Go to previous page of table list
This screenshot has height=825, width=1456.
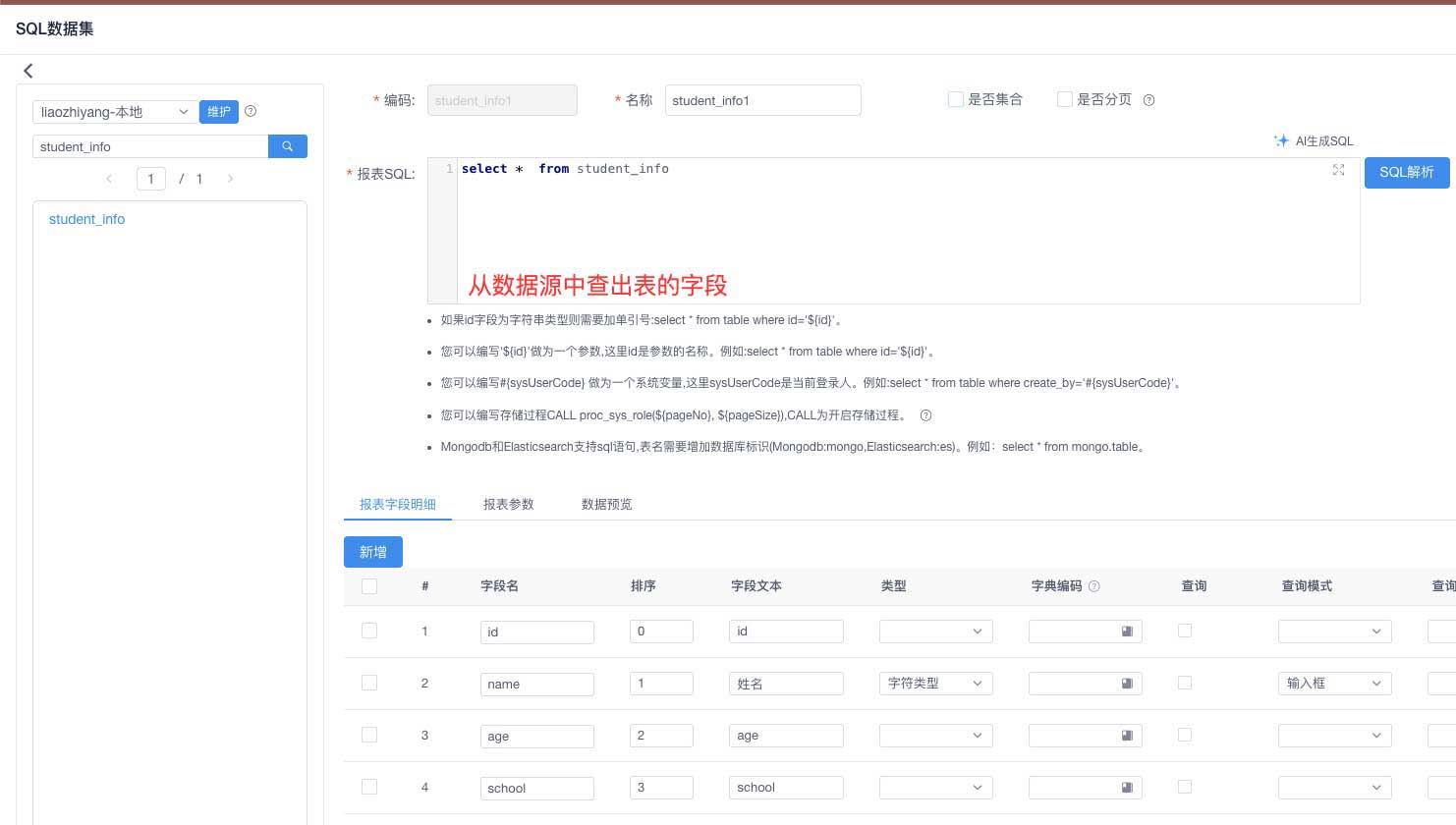109,179
